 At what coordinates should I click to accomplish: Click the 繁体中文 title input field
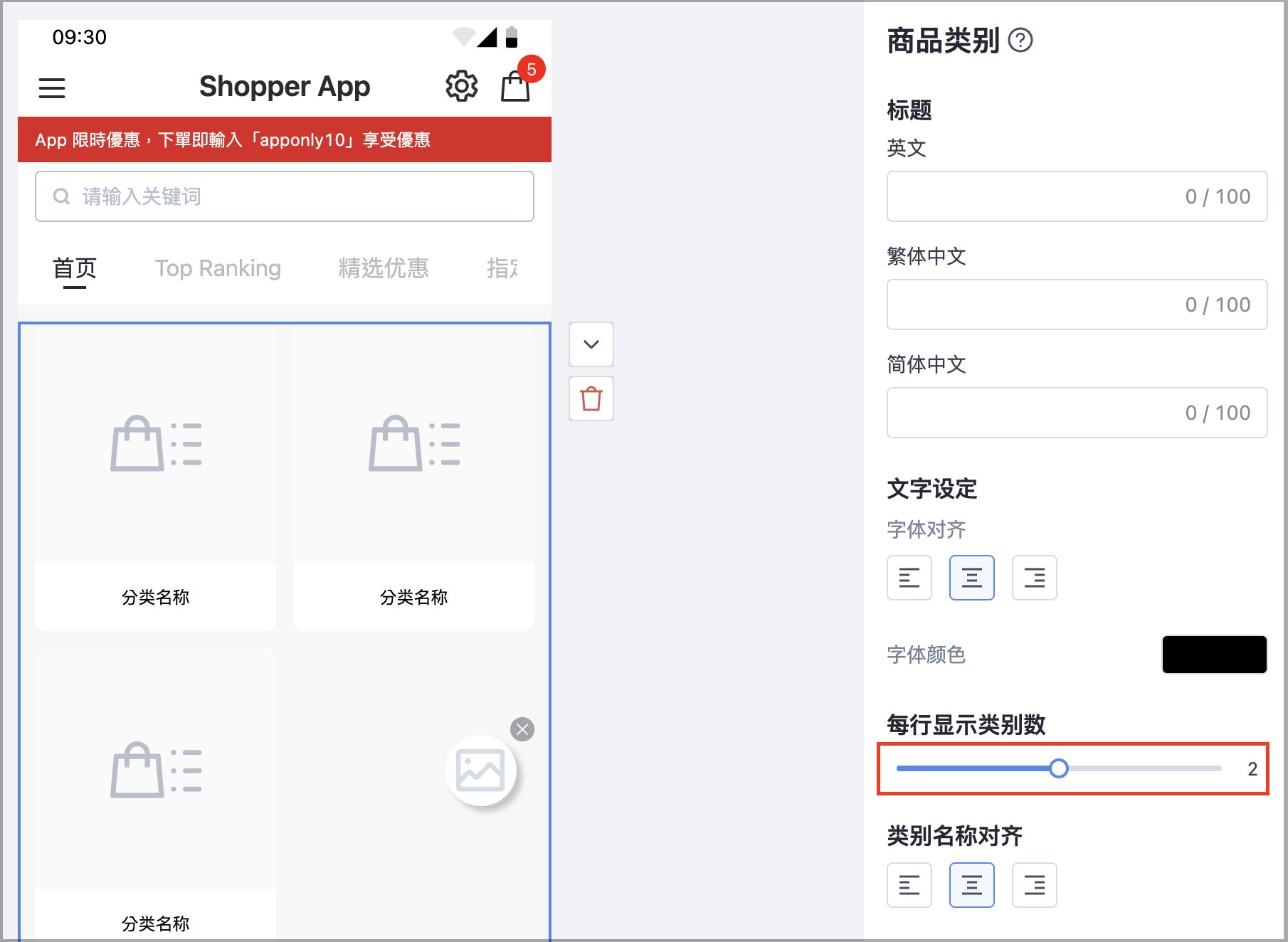point(1077,305)
